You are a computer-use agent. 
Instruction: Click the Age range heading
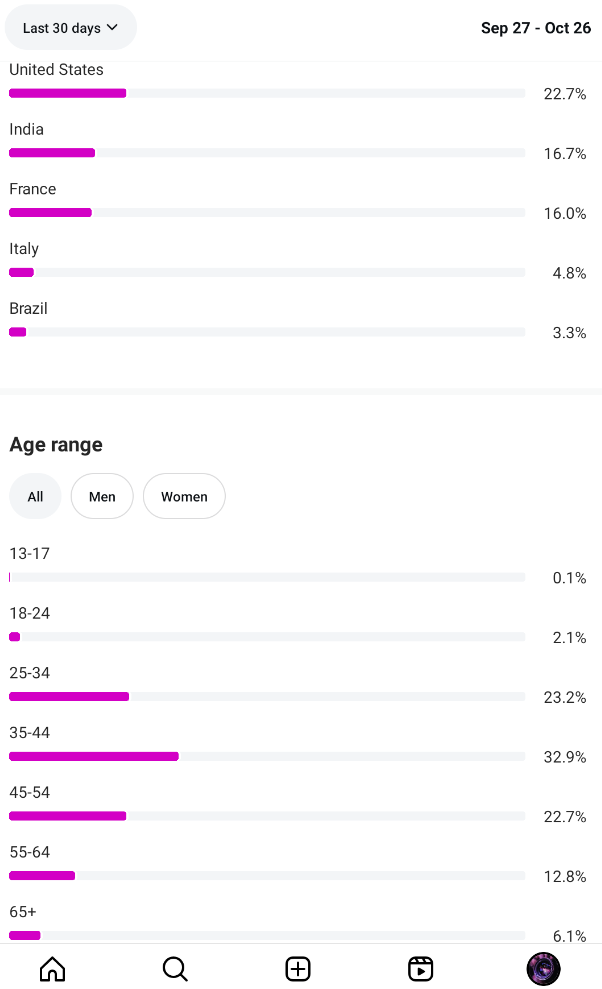pyautogui.click(x=56, y=445)
